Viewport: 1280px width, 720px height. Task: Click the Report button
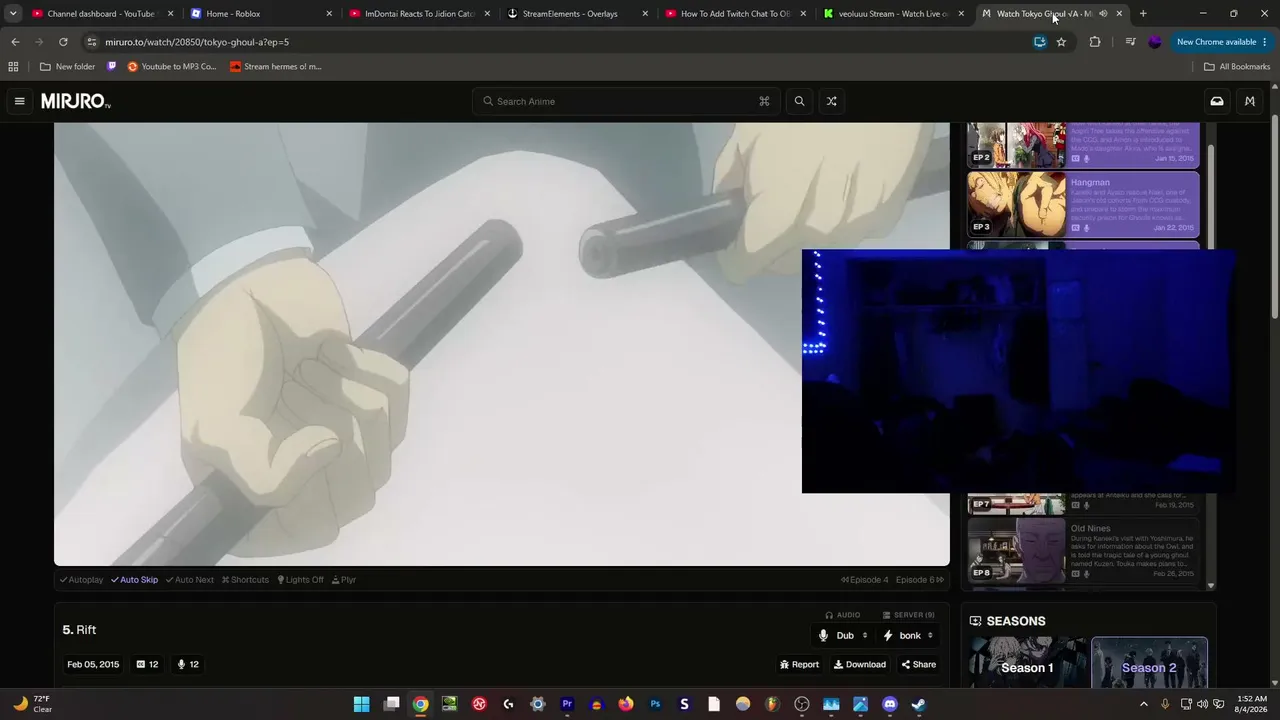coord(799,664)
